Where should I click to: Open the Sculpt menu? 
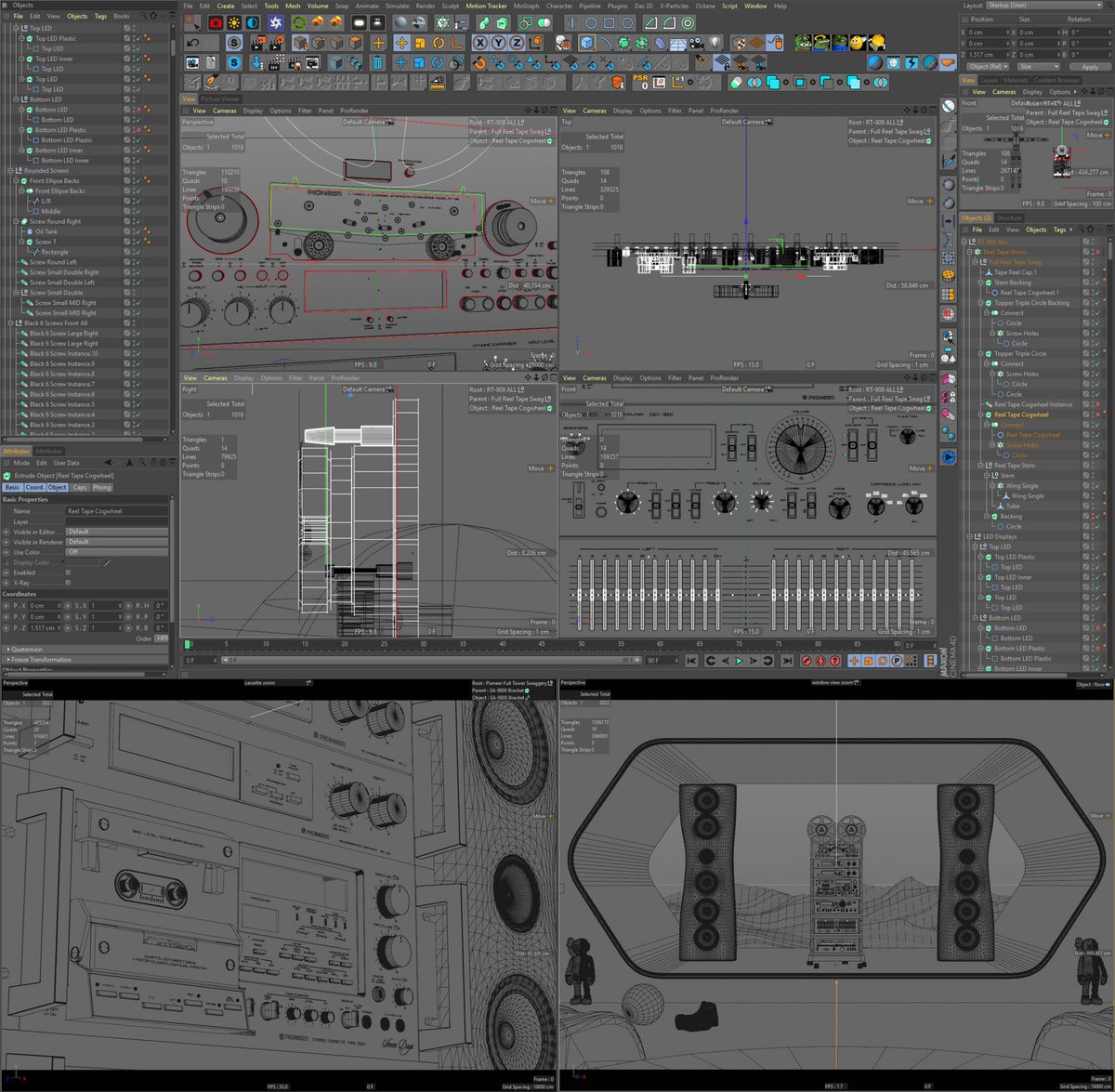point(450,6)
